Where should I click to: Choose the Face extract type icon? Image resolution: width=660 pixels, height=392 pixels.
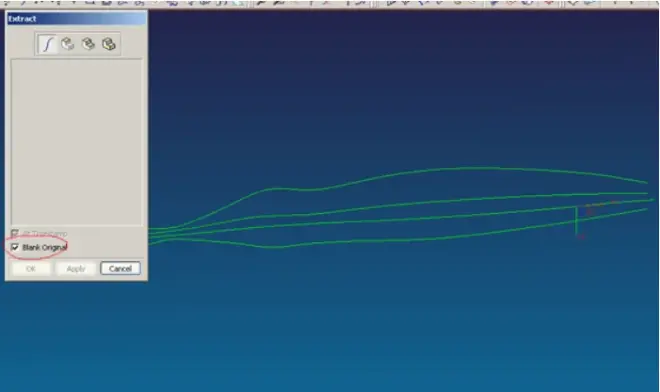(68, 44)
